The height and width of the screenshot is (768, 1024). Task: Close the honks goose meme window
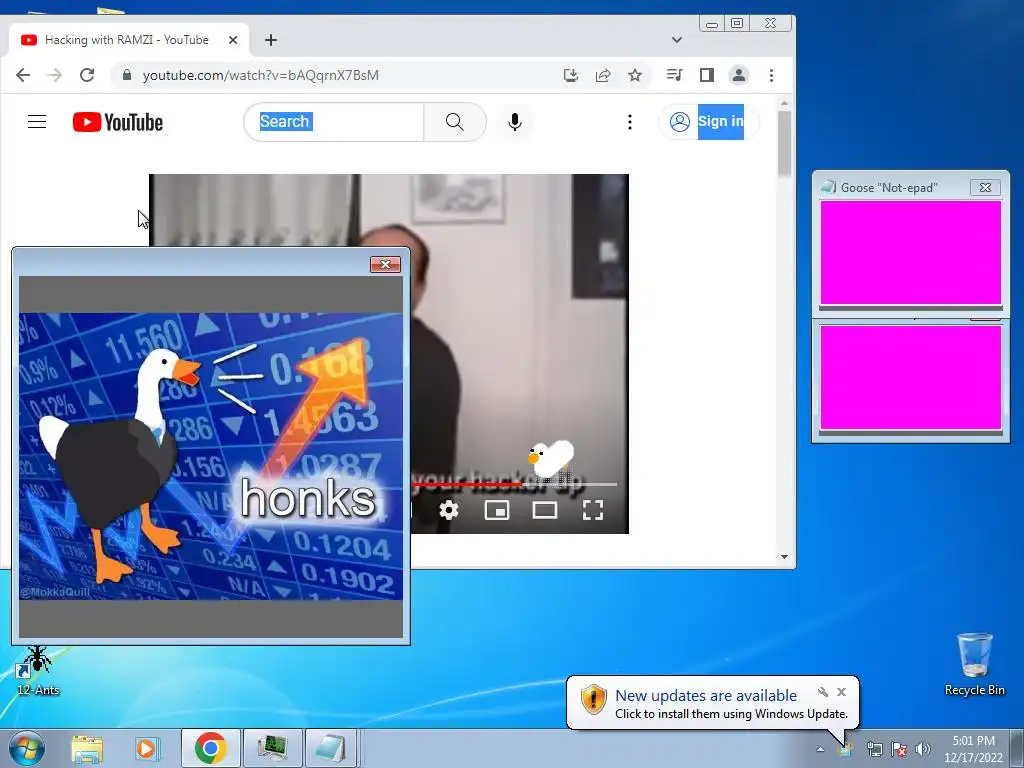pyautogui.click(x=385, y=264)
